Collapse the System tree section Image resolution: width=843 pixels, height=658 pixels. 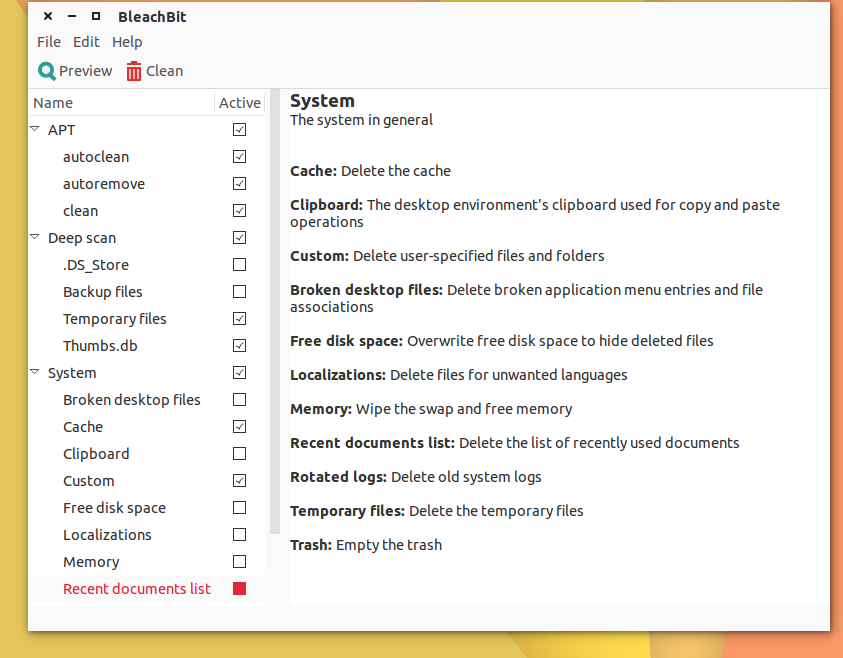point(32,372)
